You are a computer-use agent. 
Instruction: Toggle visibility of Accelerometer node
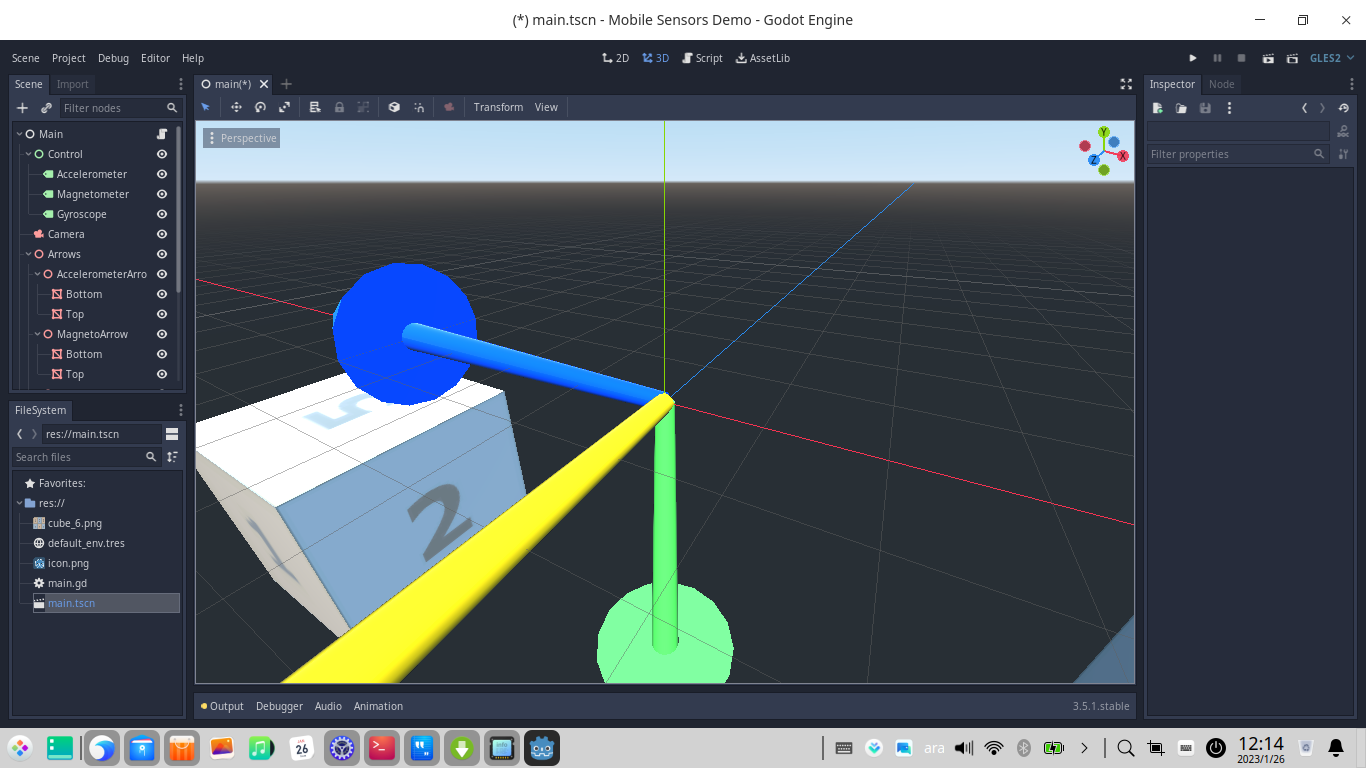[x=162, y=174]
